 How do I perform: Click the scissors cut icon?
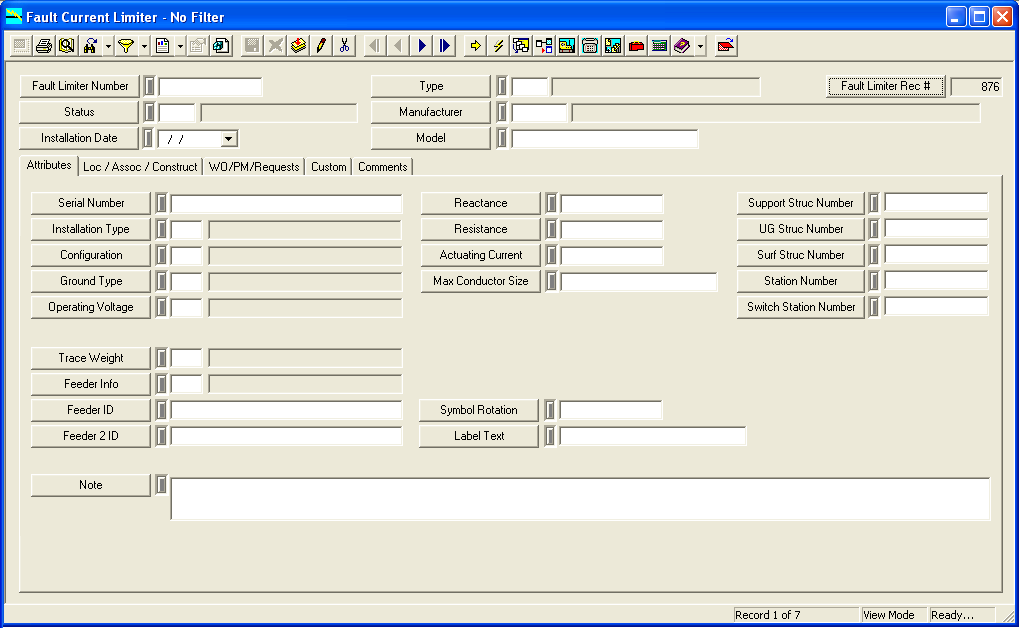tap(344, 46)
